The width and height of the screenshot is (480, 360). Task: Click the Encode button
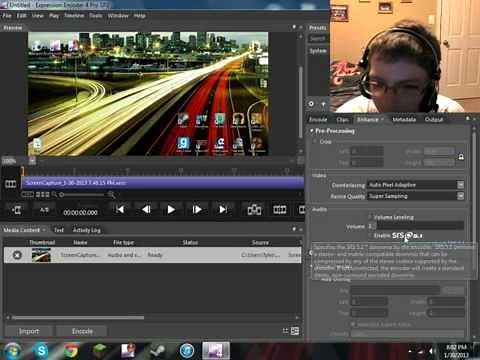(x=82, y=331)
